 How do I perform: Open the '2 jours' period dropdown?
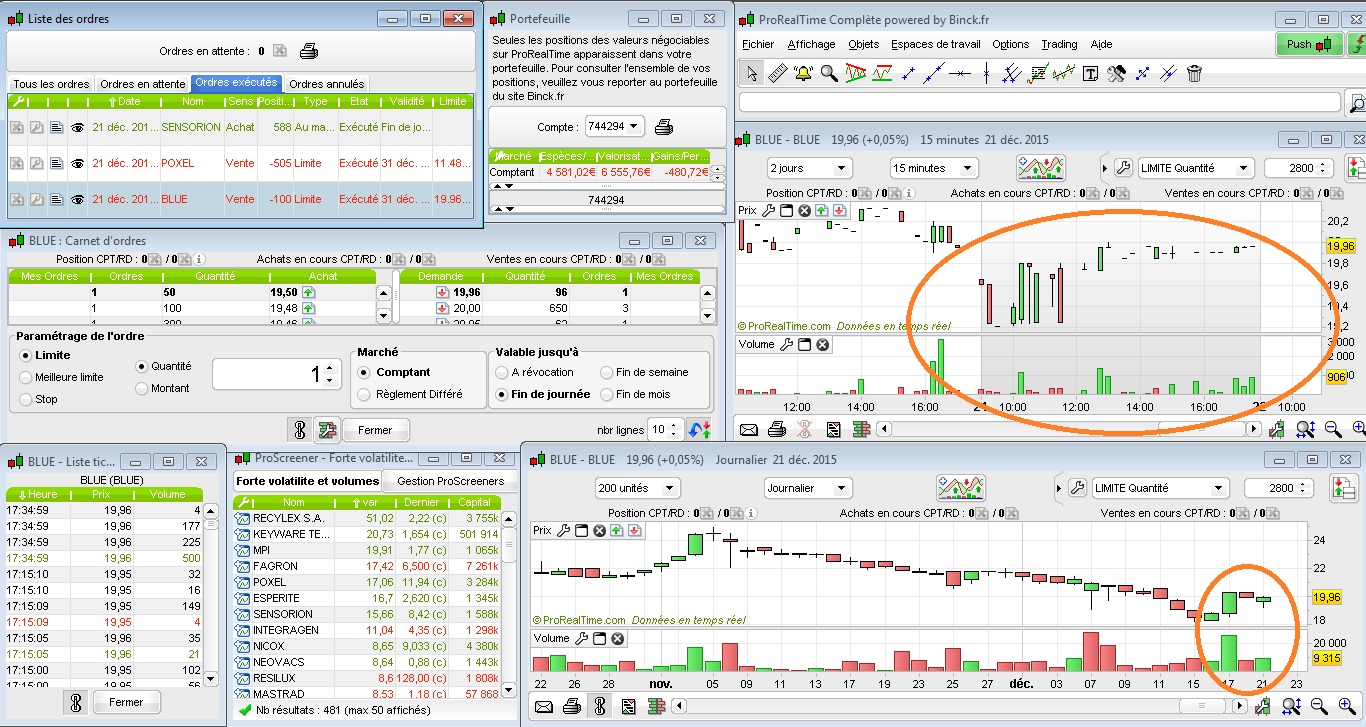pyautogui.click(x=809, y=168)
